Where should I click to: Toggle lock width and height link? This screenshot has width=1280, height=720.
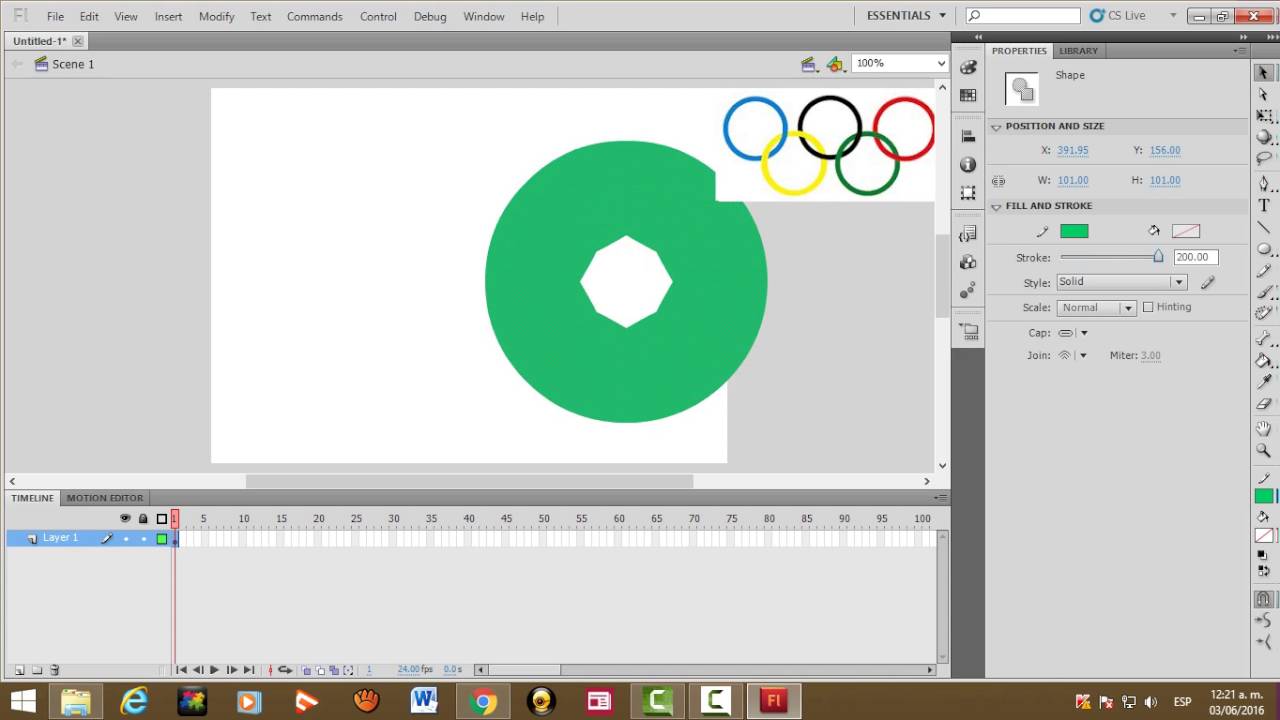pos(998,181)
